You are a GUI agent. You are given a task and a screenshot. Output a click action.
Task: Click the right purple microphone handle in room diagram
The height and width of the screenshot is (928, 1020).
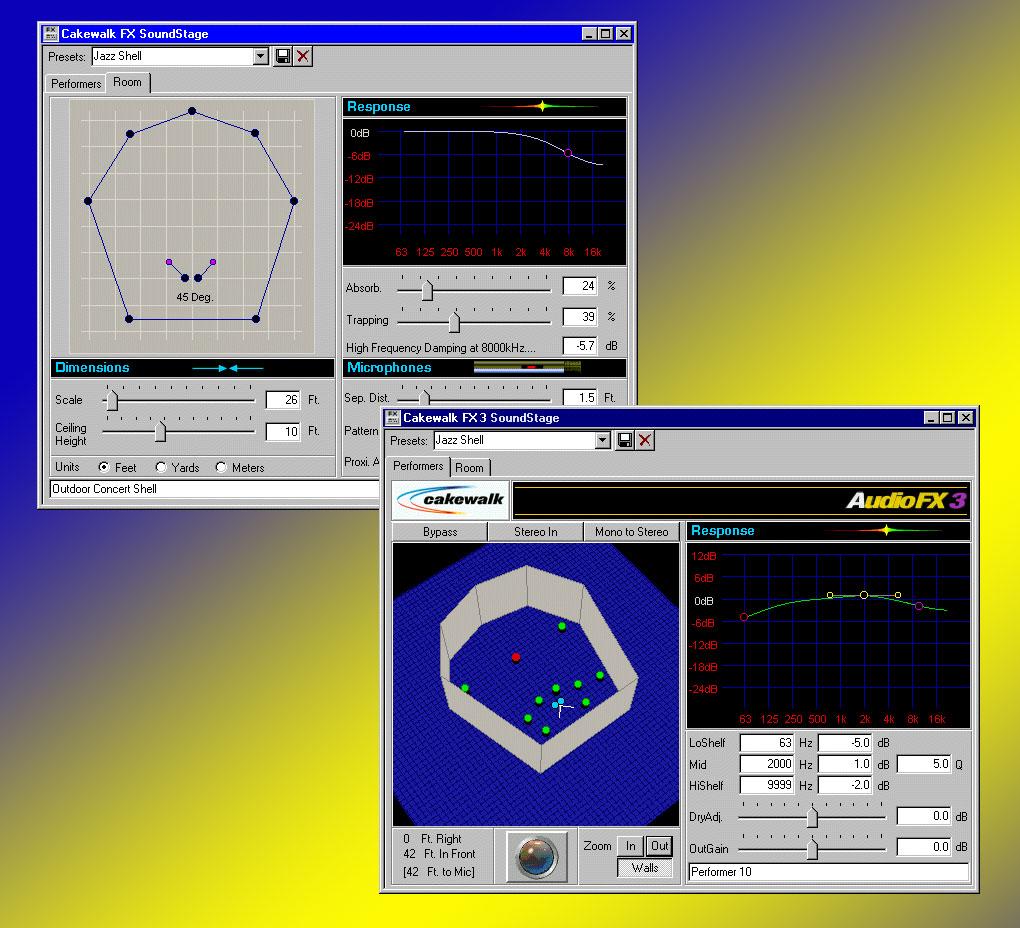(213, 262)
